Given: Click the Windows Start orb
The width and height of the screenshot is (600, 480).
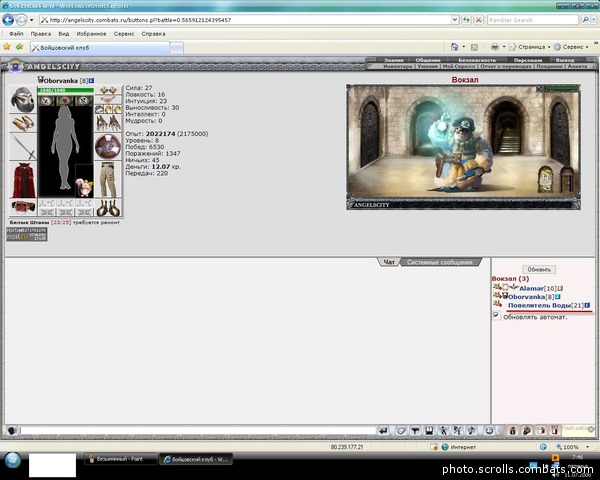Looking at the screenshot, I should point(12,460).
